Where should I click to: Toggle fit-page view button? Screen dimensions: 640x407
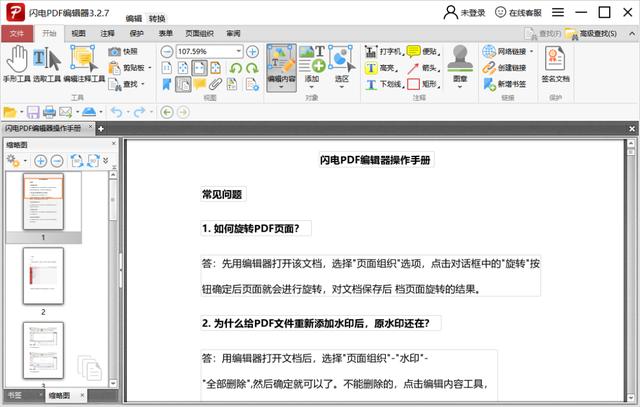point(183,68)
